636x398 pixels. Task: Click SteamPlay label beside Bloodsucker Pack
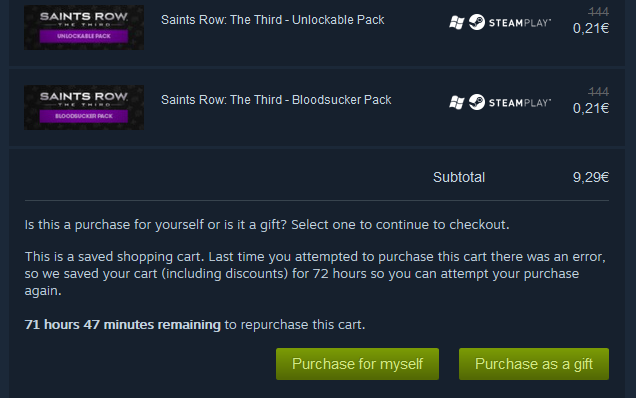[520, 103]
